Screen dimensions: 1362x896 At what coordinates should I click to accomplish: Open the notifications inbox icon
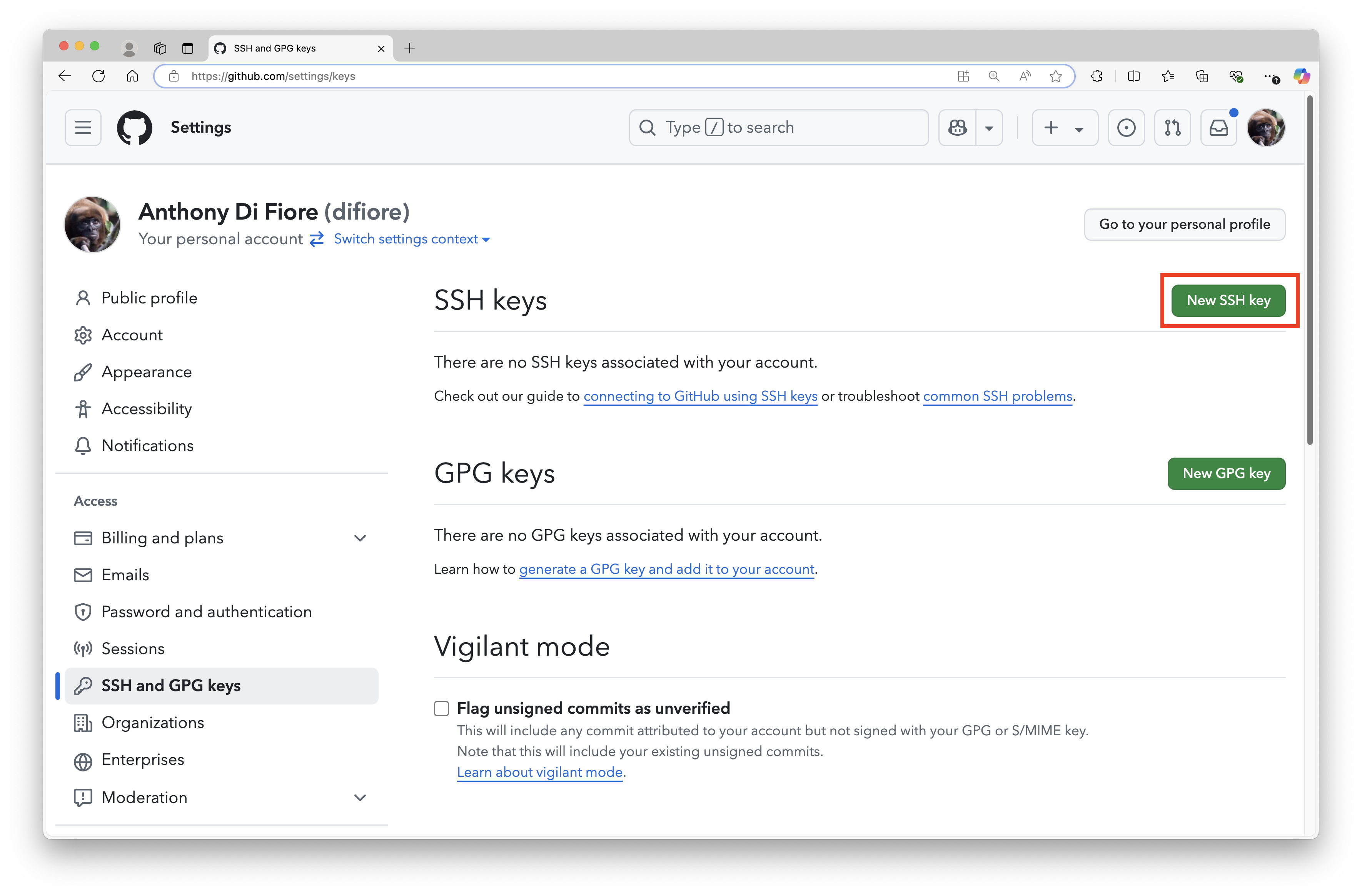pos(1218,127)
